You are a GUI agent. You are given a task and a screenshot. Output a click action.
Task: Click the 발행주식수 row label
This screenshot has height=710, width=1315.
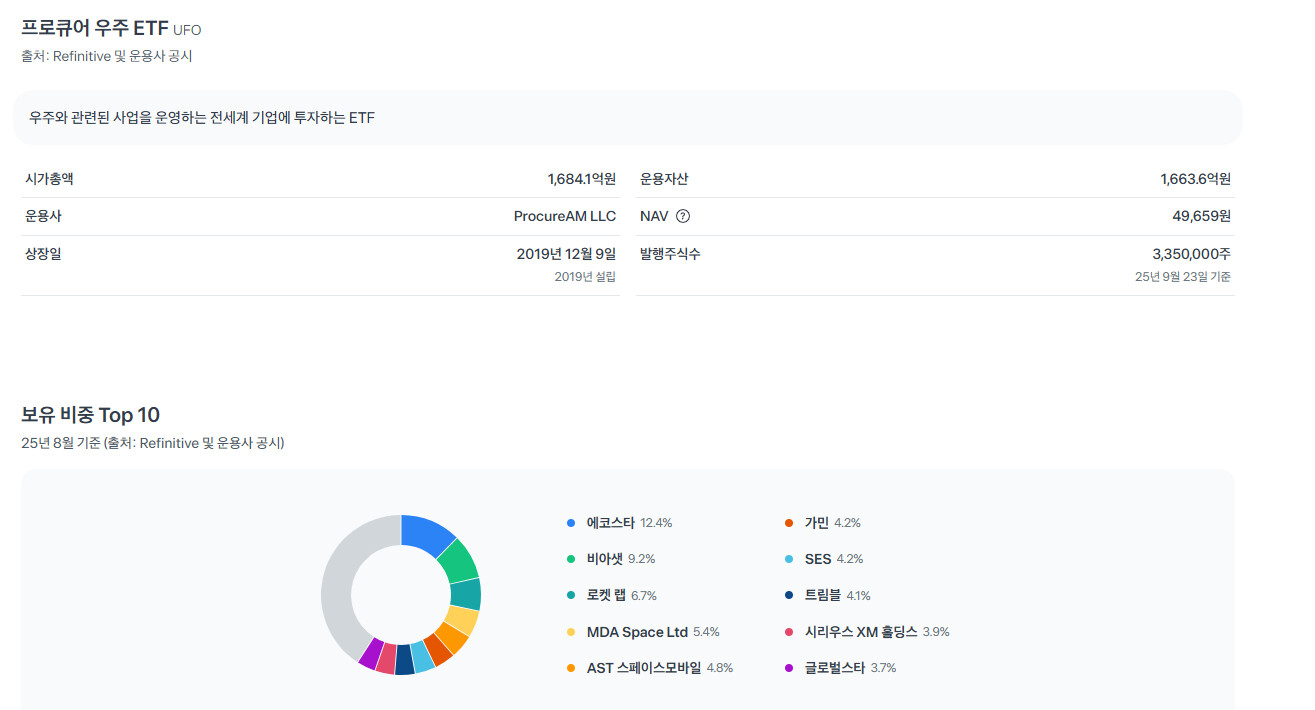(670, 254)
